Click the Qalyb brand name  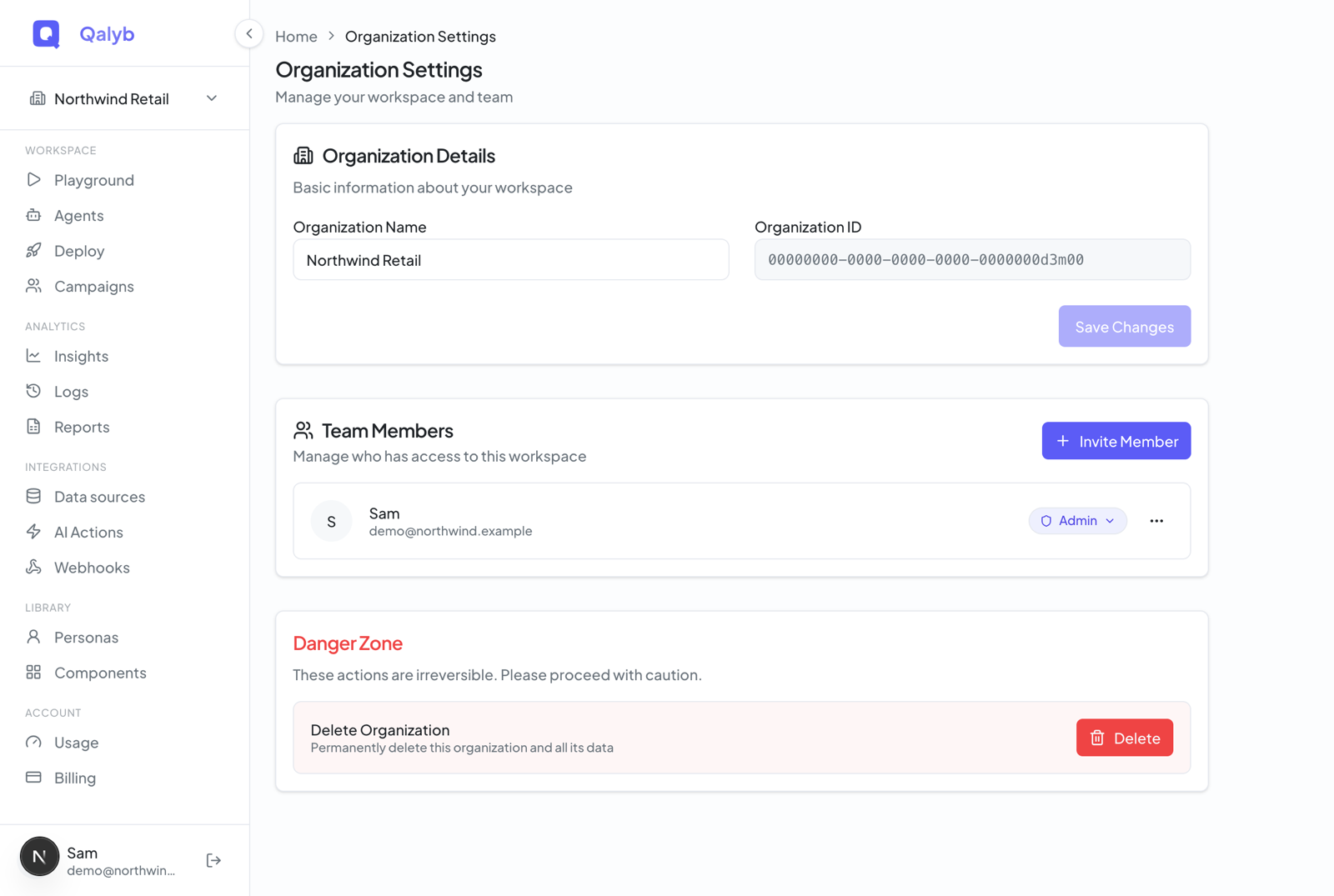pyautogui.click(x=107, y=34)
